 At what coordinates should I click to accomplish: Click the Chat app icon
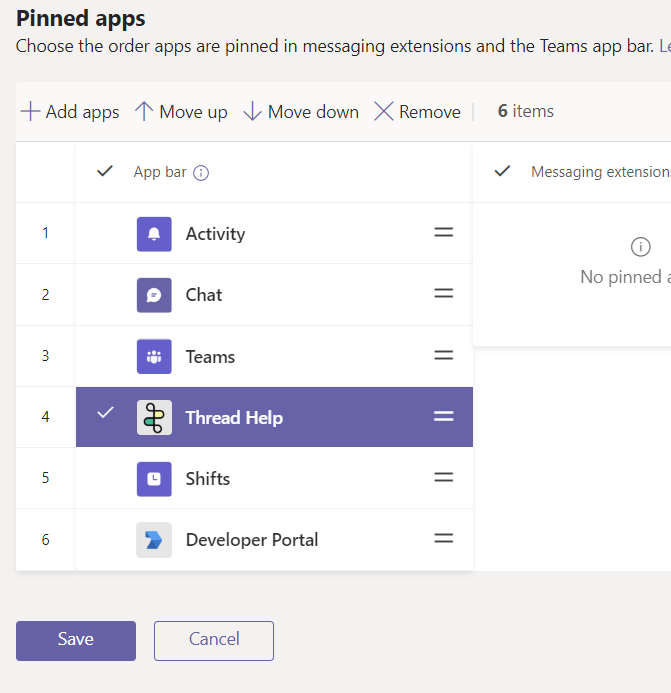[154, 295]
